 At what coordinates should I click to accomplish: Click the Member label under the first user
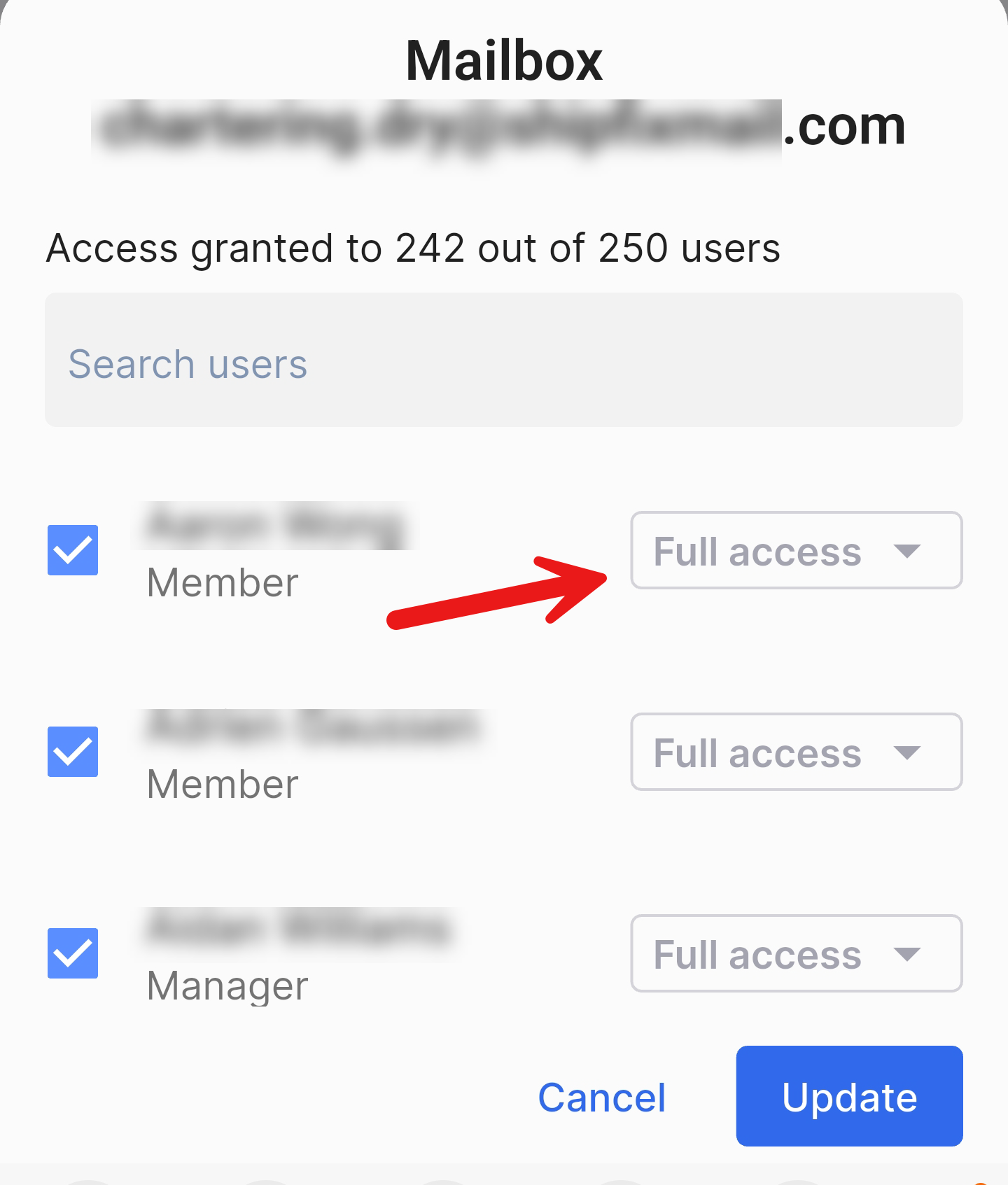pyautogui.click(x=223, y=583)
